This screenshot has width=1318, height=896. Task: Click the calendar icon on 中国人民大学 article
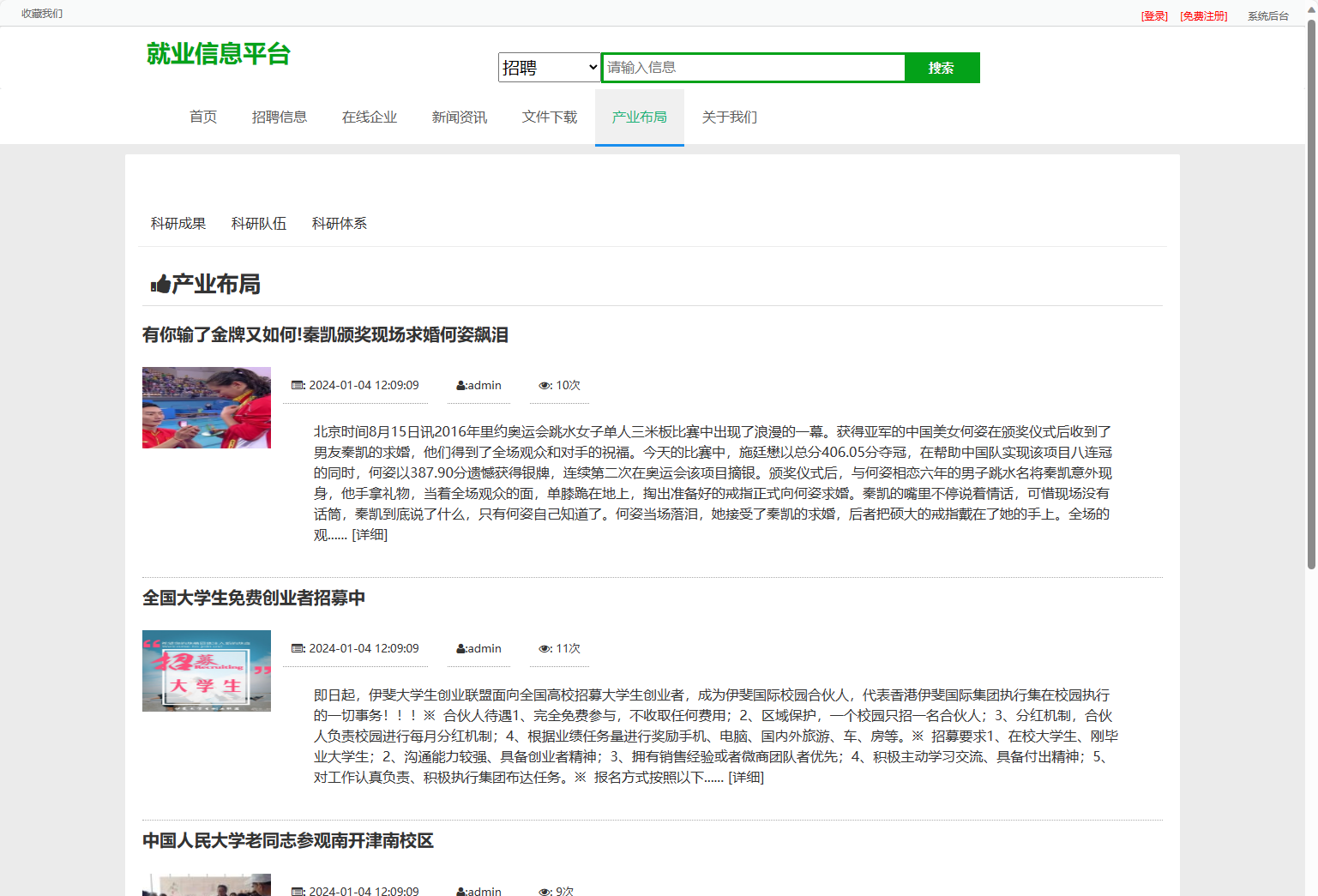point(298,891)
